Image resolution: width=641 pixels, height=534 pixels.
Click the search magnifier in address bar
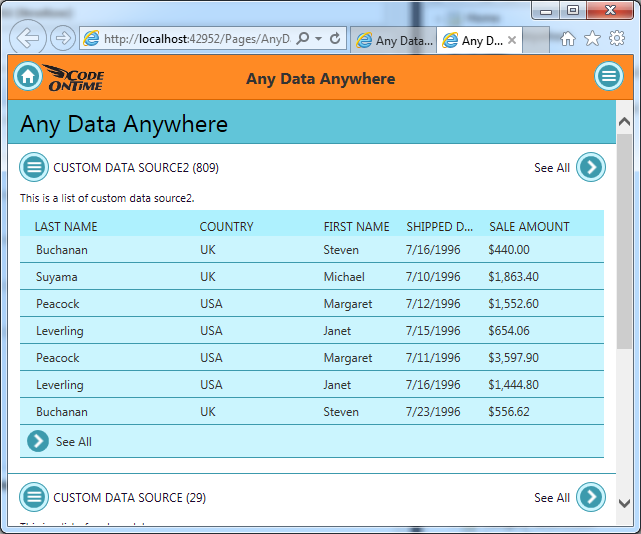tap(303, 38)
